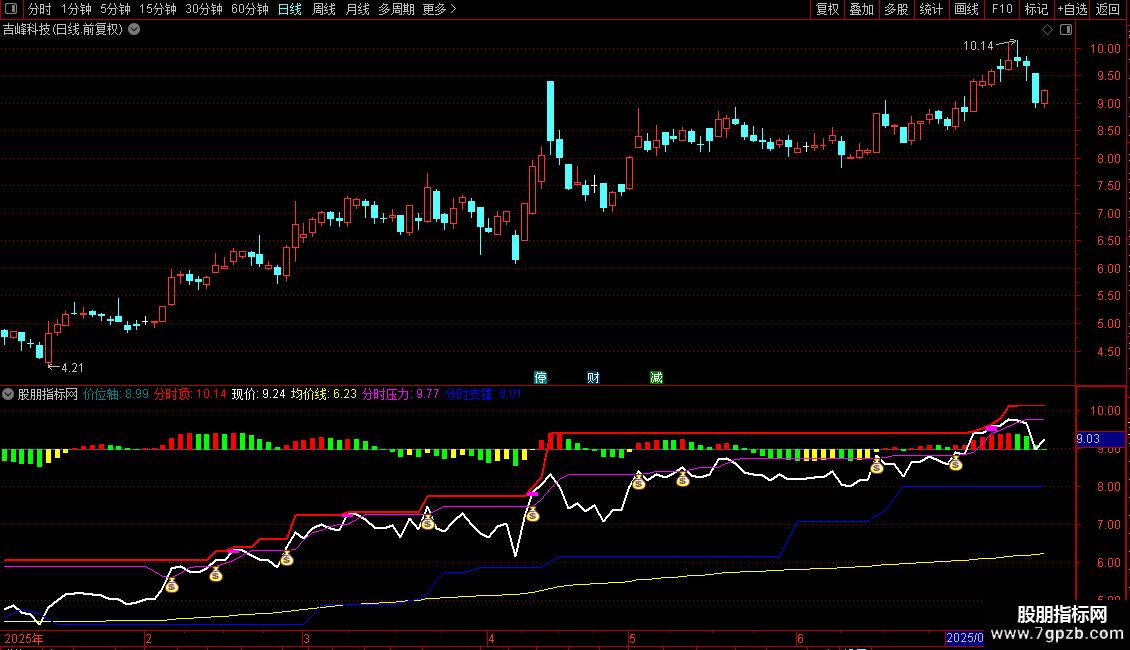Click the 现价: 9.24 value

tap(259, 394)
